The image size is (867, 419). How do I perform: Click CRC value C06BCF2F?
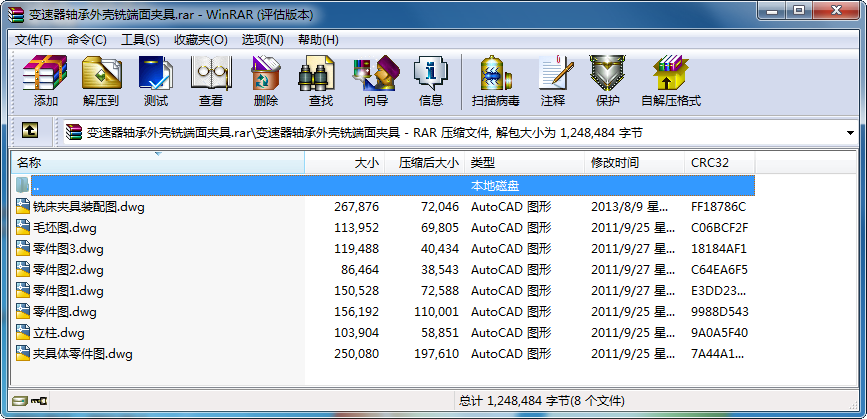pos(720,228)
